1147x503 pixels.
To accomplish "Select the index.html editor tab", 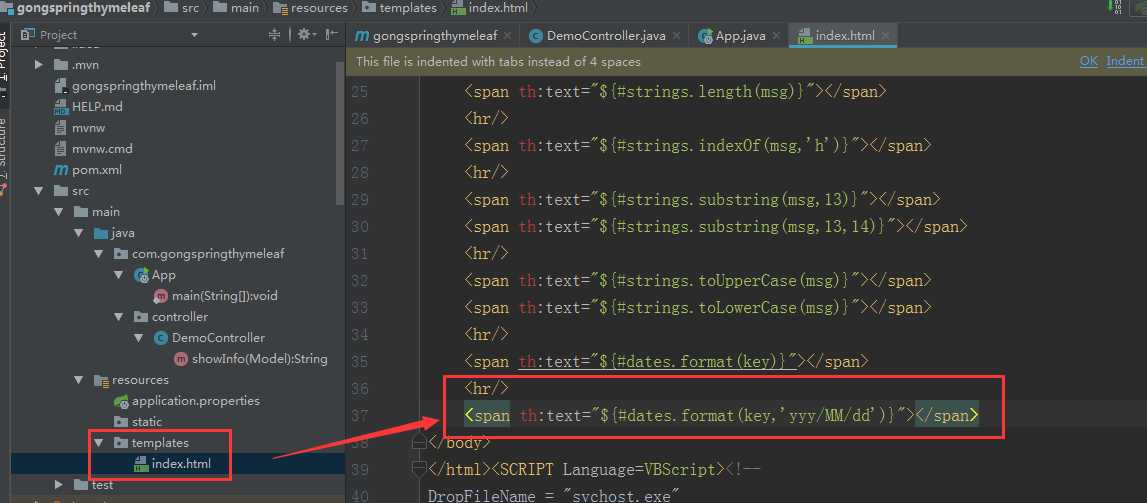I will [x=842, y=35].
